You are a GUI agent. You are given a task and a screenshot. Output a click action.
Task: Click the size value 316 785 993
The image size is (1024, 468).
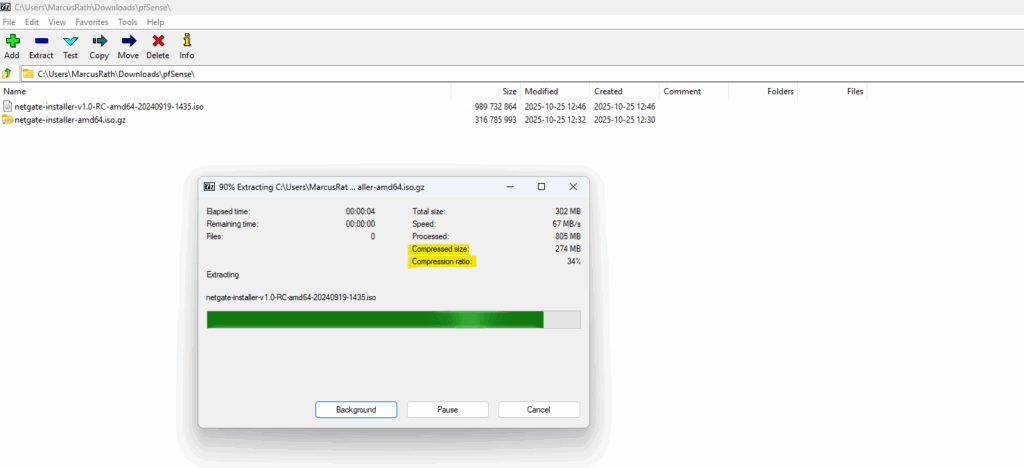tap(496, 120)
